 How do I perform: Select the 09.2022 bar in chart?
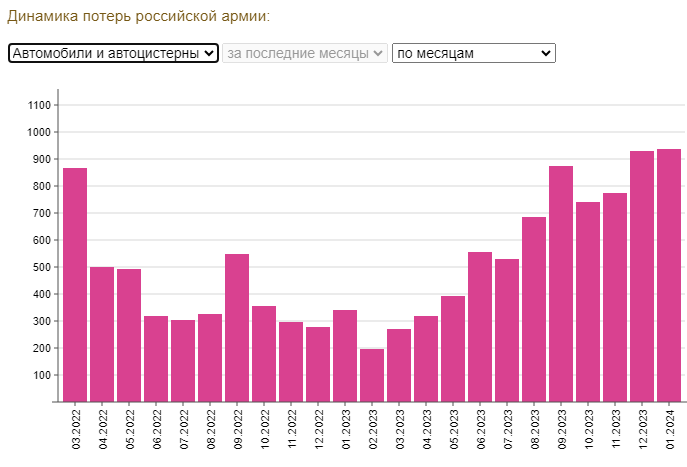237,328
